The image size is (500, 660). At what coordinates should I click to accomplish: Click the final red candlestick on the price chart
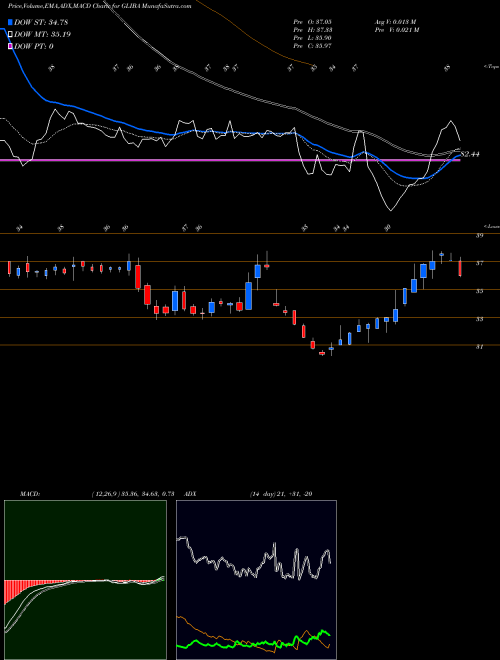click(x=460, y=268)
